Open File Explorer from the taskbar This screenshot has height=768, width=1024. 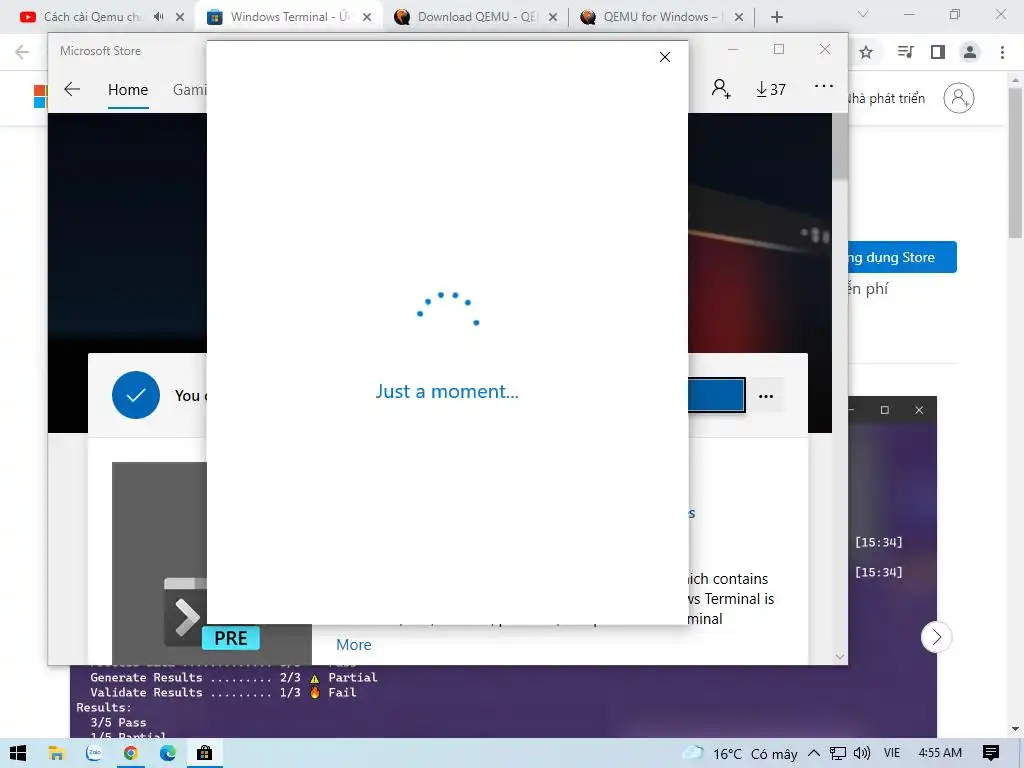pos(57,754)
